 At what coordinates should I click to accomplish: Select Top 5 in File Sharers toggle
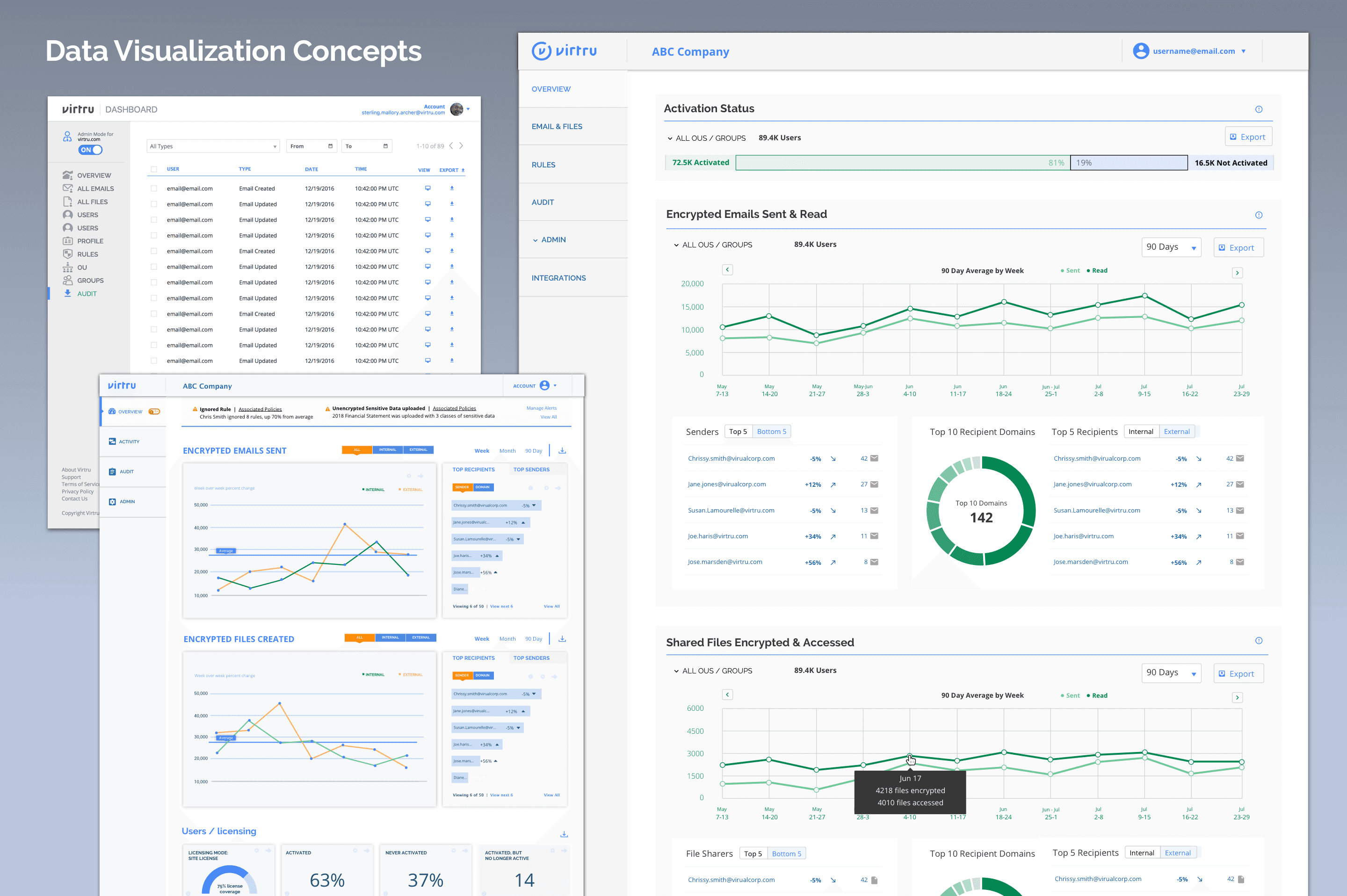coord(753,853)
